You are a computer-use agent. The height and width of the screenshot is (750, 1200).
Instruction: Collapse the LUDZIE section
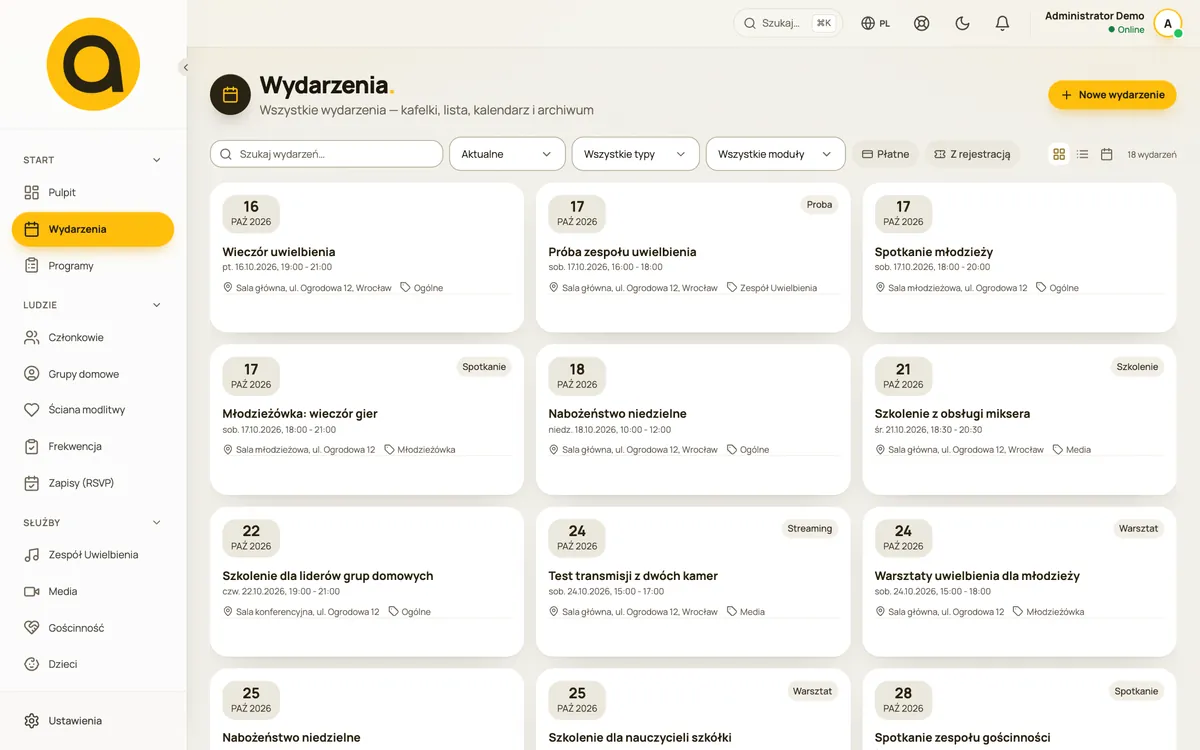[93, 305]
